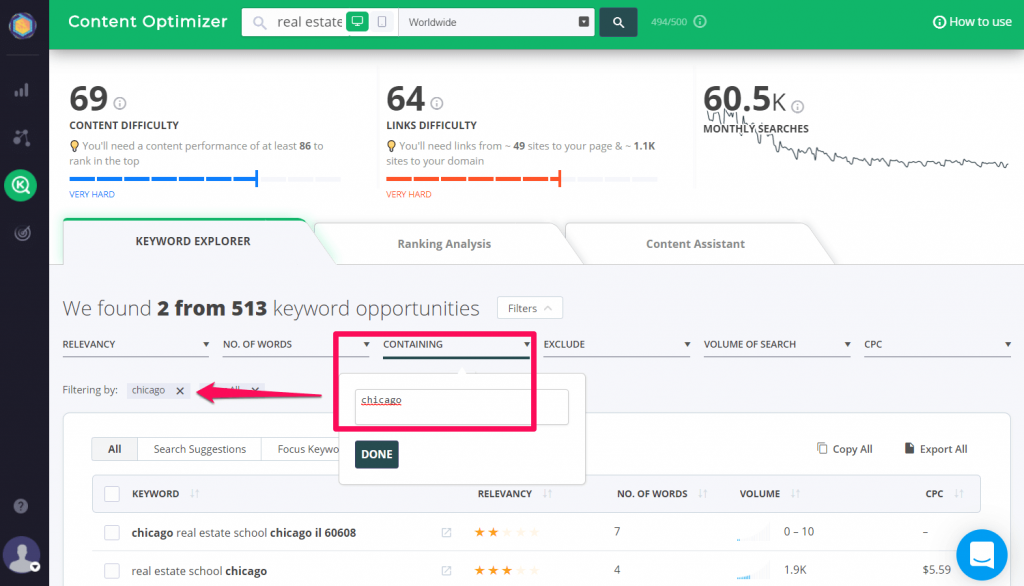
Task: Click the containing text field with chicago
Action: pyautogui.click(x=462, y=407)
